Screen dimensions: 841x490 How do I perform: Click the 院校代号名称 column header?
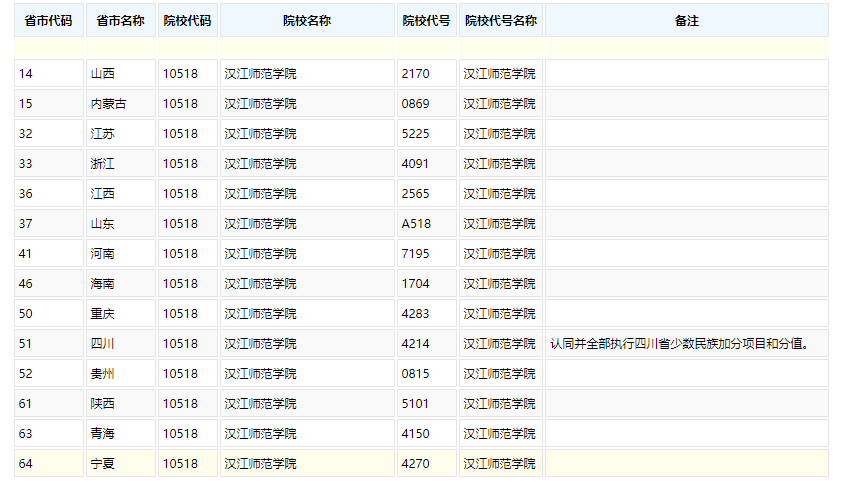point(500,21)
